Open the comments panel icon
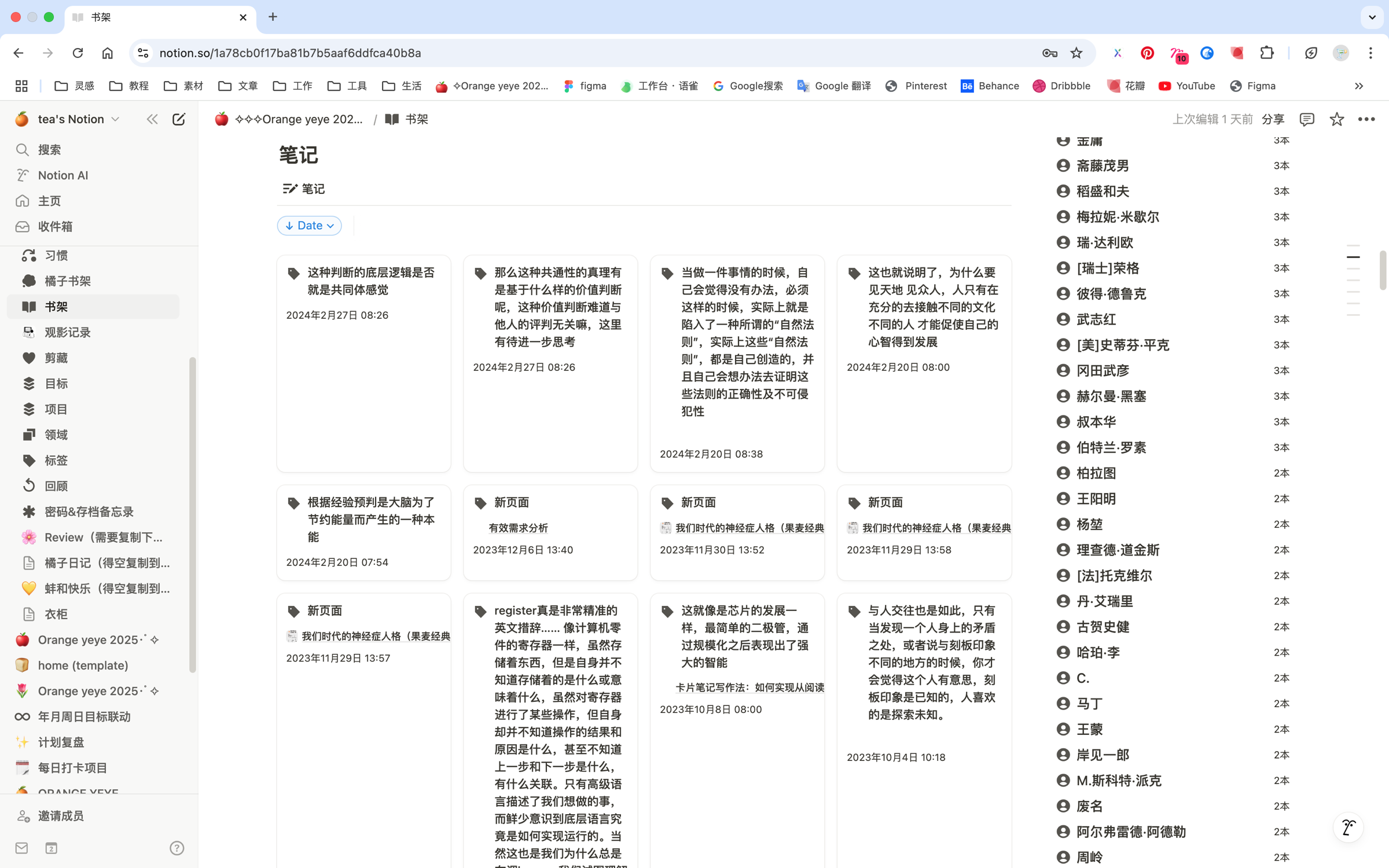1389x868 pixels. pyautogui.click(x=1307, y=119)
